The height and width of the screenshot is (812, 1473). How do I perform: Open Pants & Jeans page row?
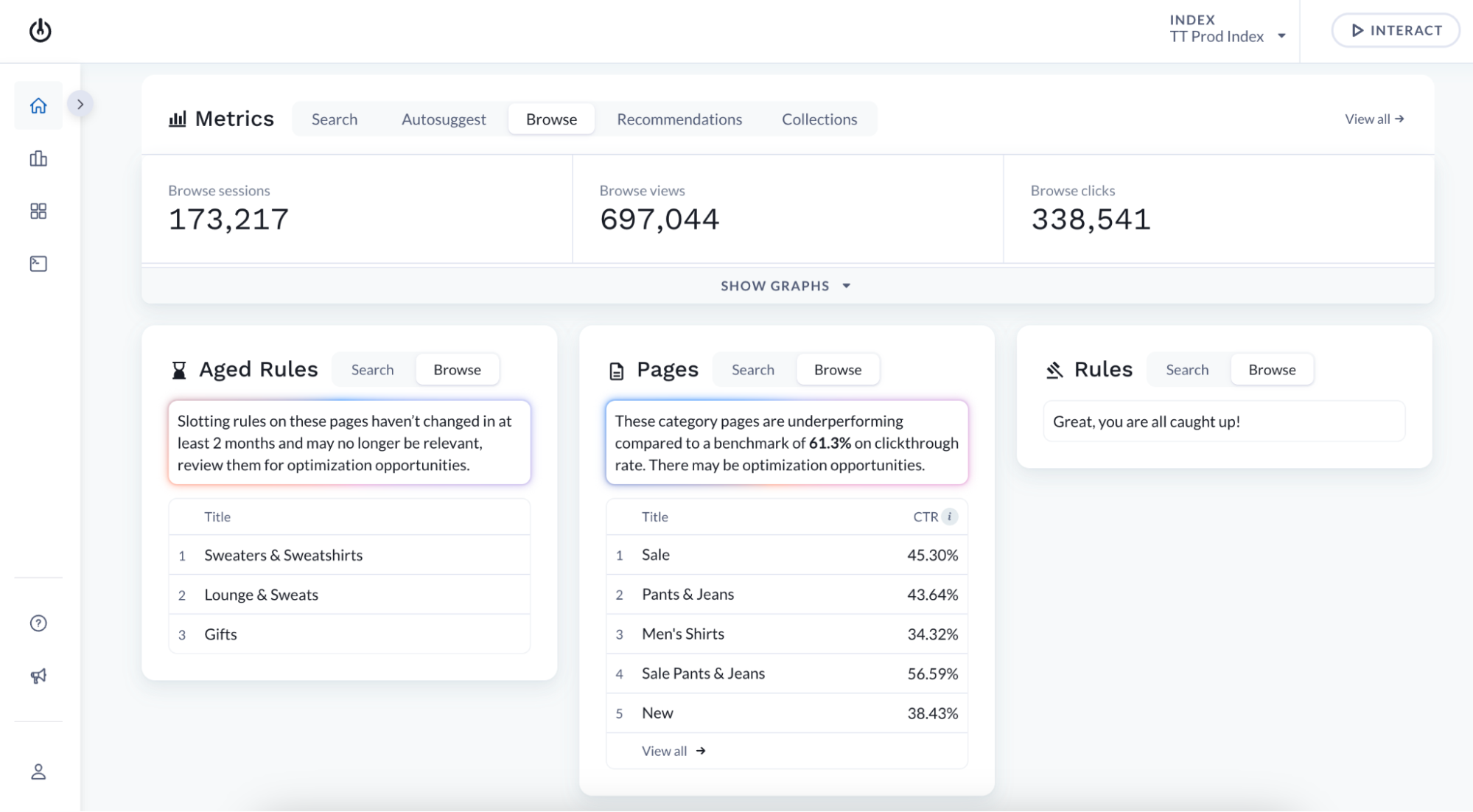pyautogui.click(x=786, y=595)
